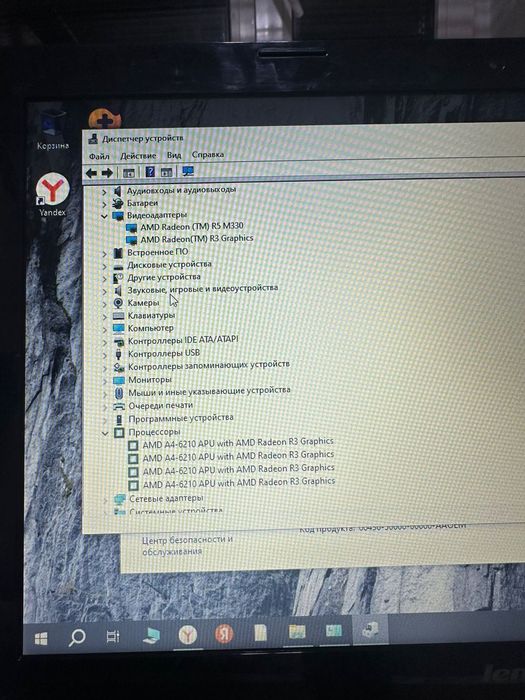Select the Очереди печати category label
The image size is (525, 700).
pos(161,406)
